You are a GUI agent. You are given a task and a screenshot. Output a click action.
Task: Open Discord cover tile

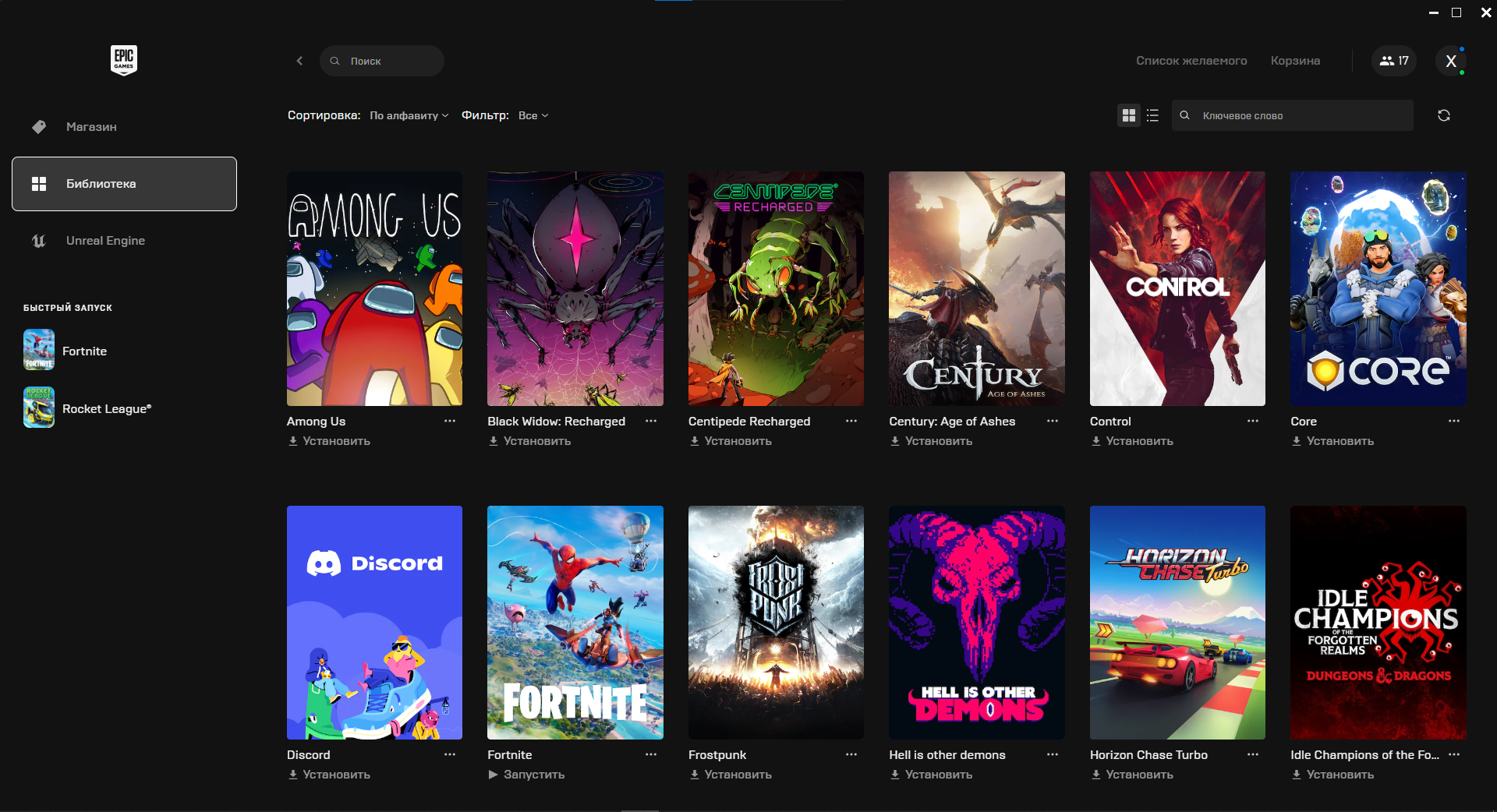[x=374, y=623]
